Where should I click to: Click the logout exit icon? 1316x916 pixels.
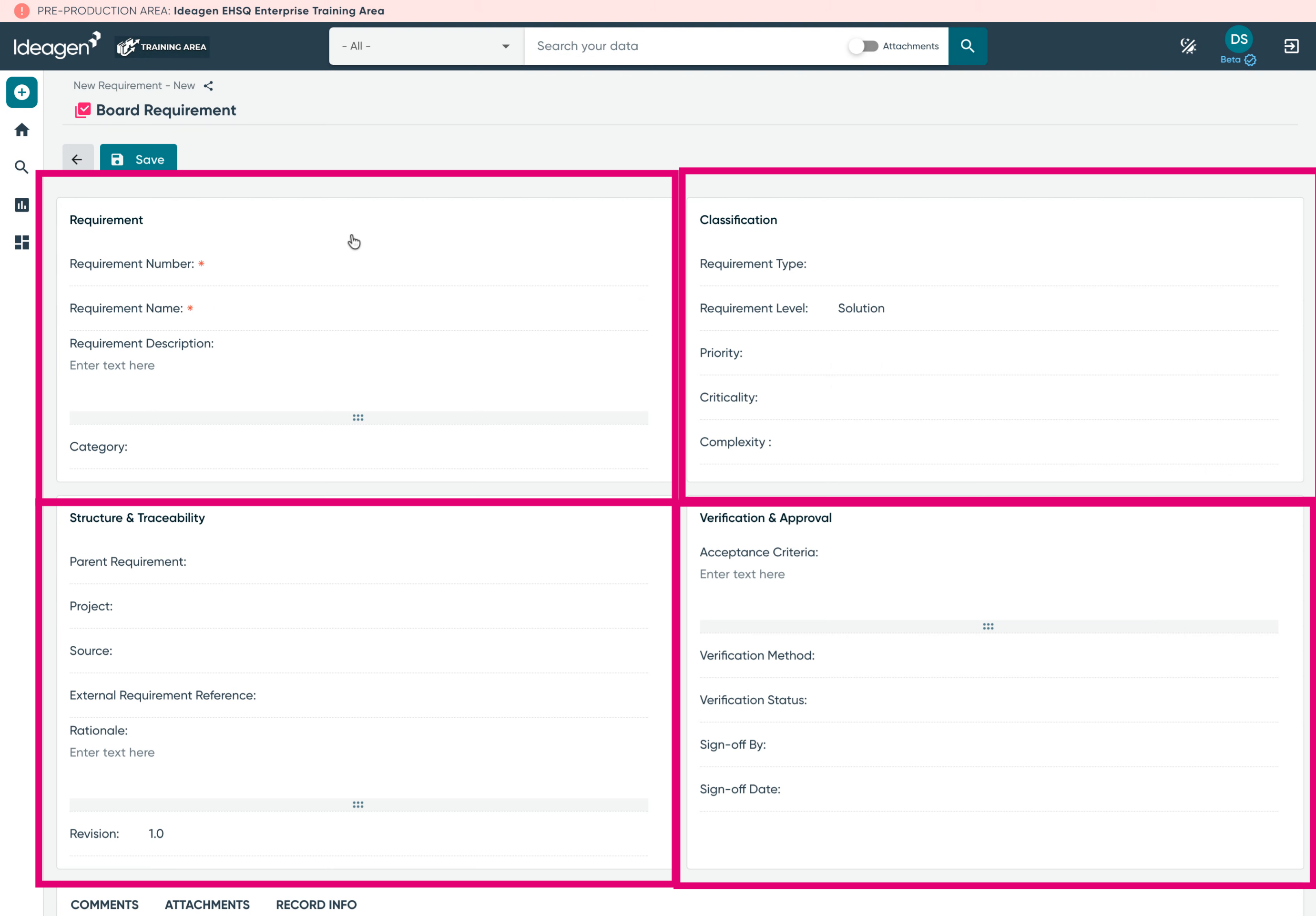(x=1291, y=46)
